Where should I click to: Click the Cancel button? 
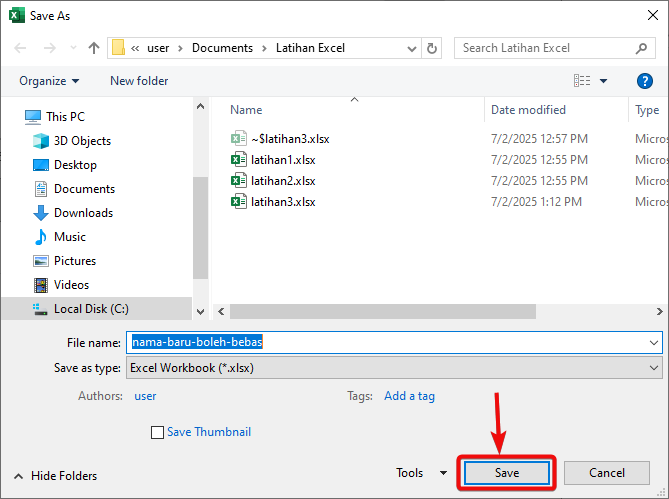coord(607,473)
